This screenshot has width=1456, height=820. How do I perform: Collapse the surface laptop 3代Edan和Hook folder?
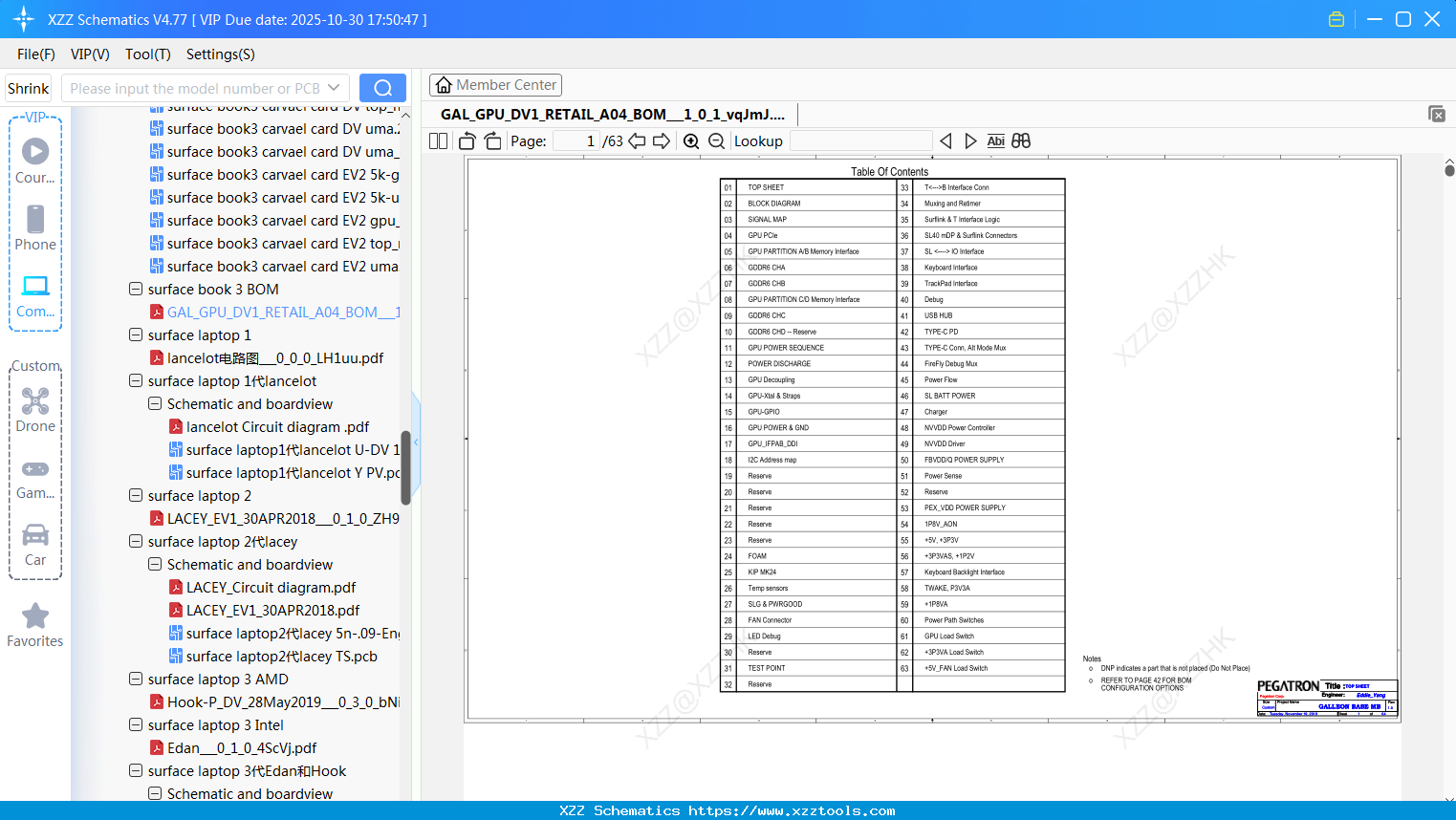136,771
